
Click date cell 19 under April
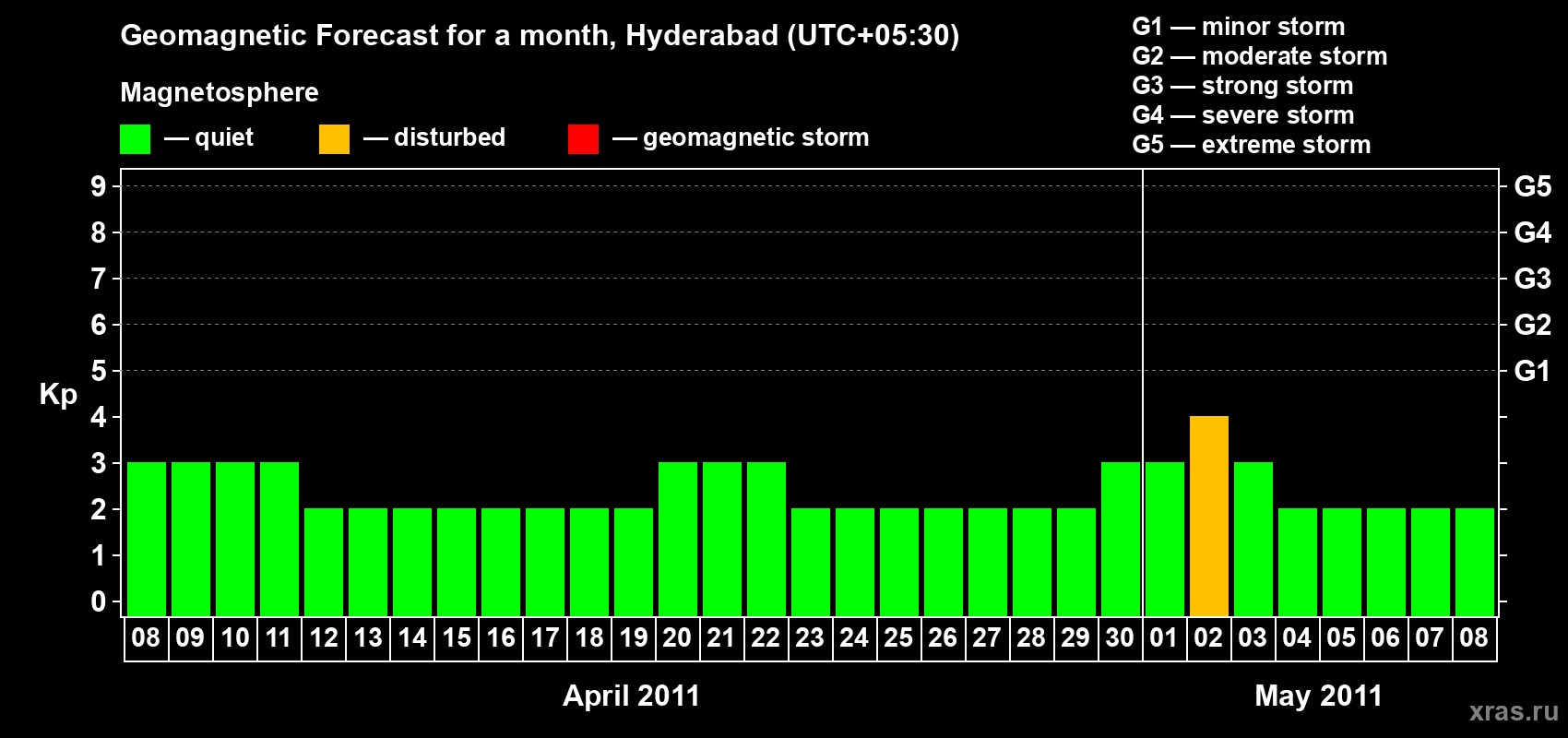coord(634,638)
